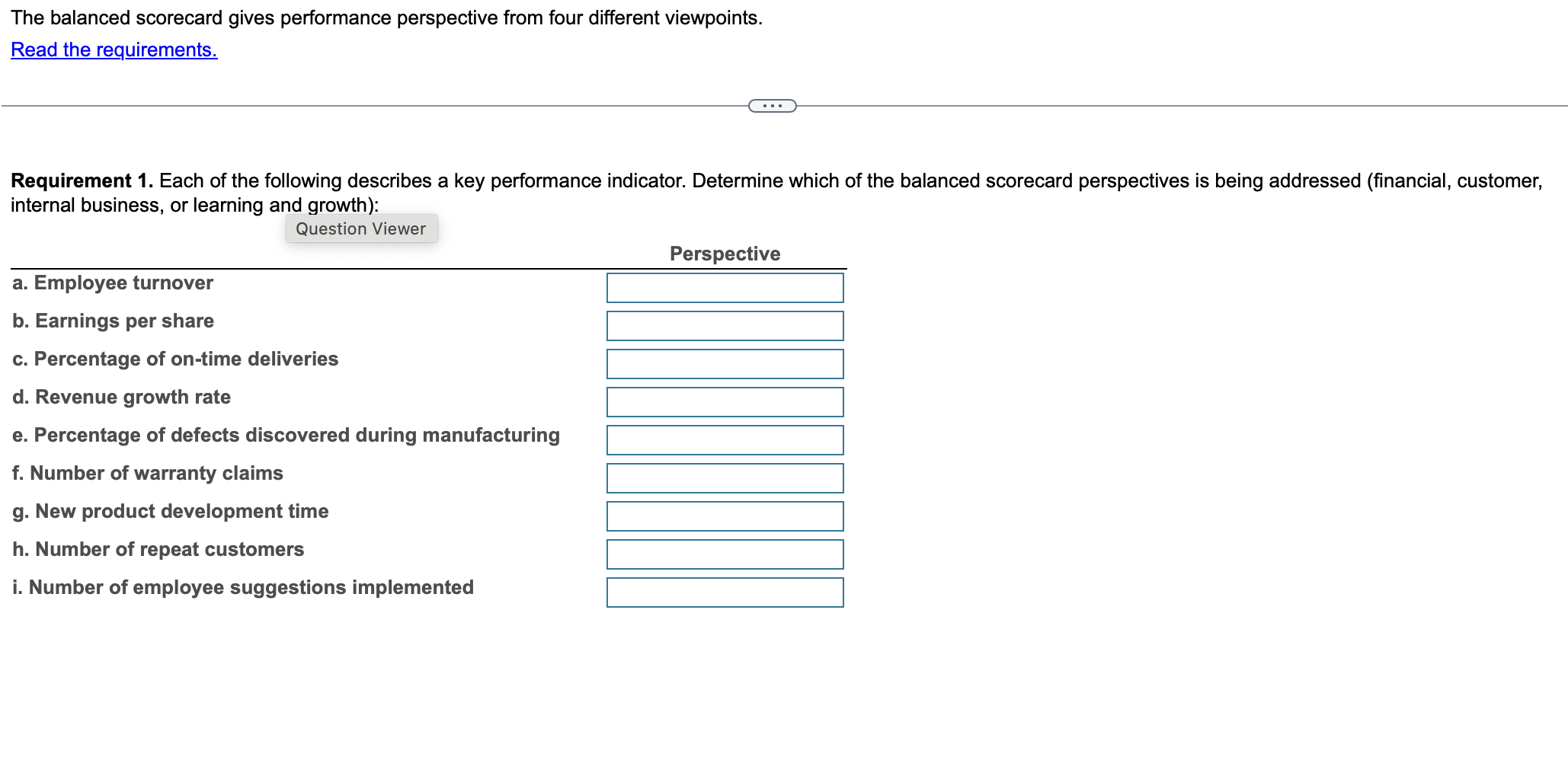This screenshot has height=760, width=1568.
Task: Open the Perspective dropdown for Employee turnover
Action: 724,287
